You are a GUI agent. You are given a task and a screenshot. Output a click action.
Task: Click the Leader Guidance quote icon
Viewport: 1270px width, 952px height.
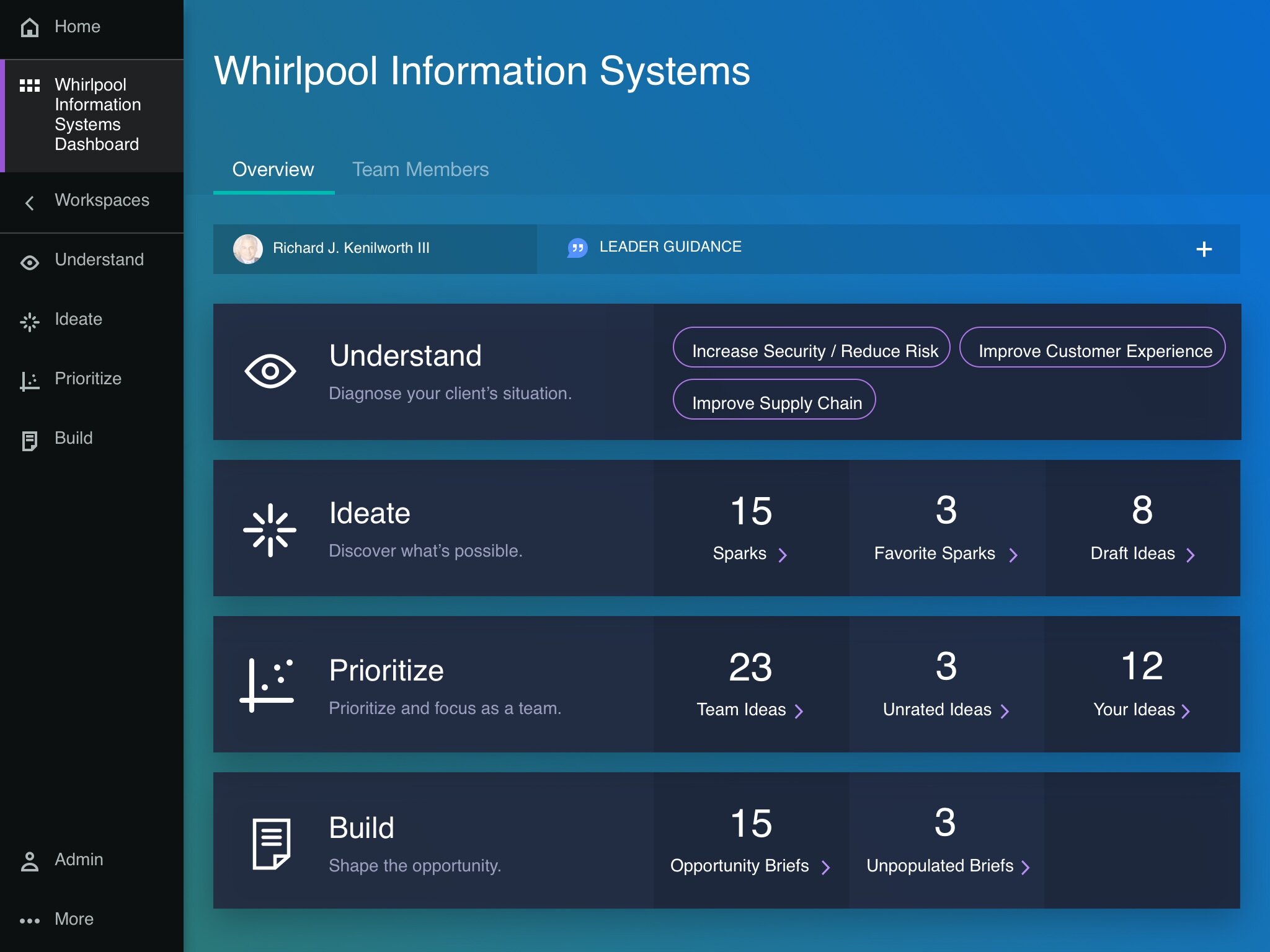tap(577, 248)
